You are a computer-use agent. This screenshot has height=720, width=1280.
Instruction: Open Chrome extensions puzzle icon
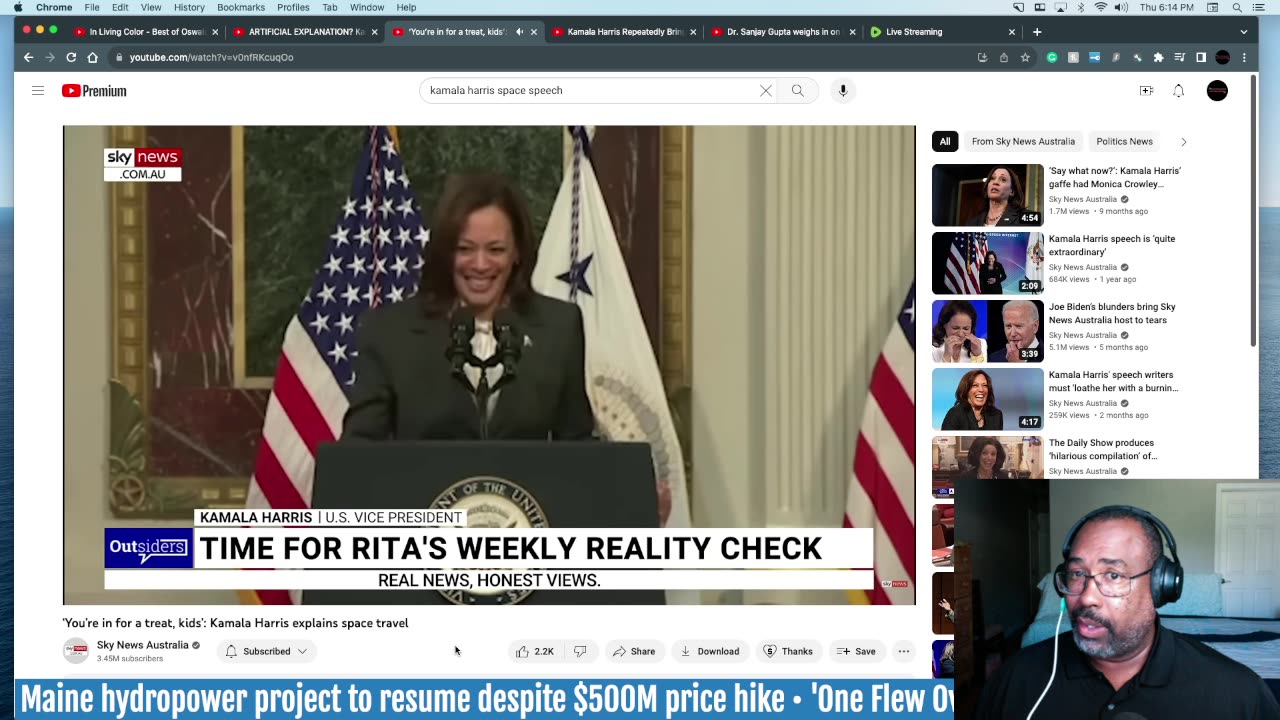(1158, 58)
